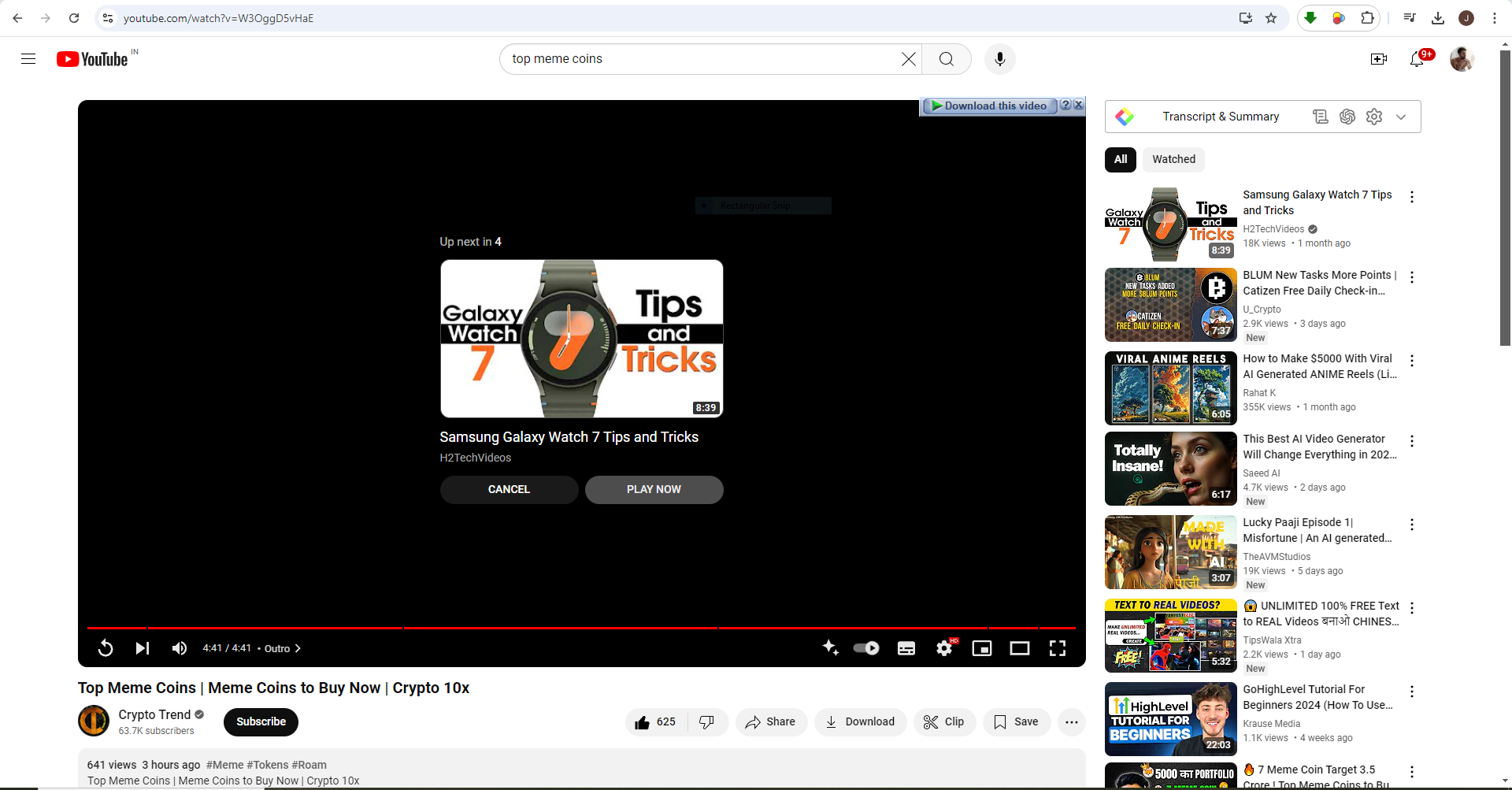Replay the video
The width and height of the screenshot is (1512, 790).
[106, 648]
